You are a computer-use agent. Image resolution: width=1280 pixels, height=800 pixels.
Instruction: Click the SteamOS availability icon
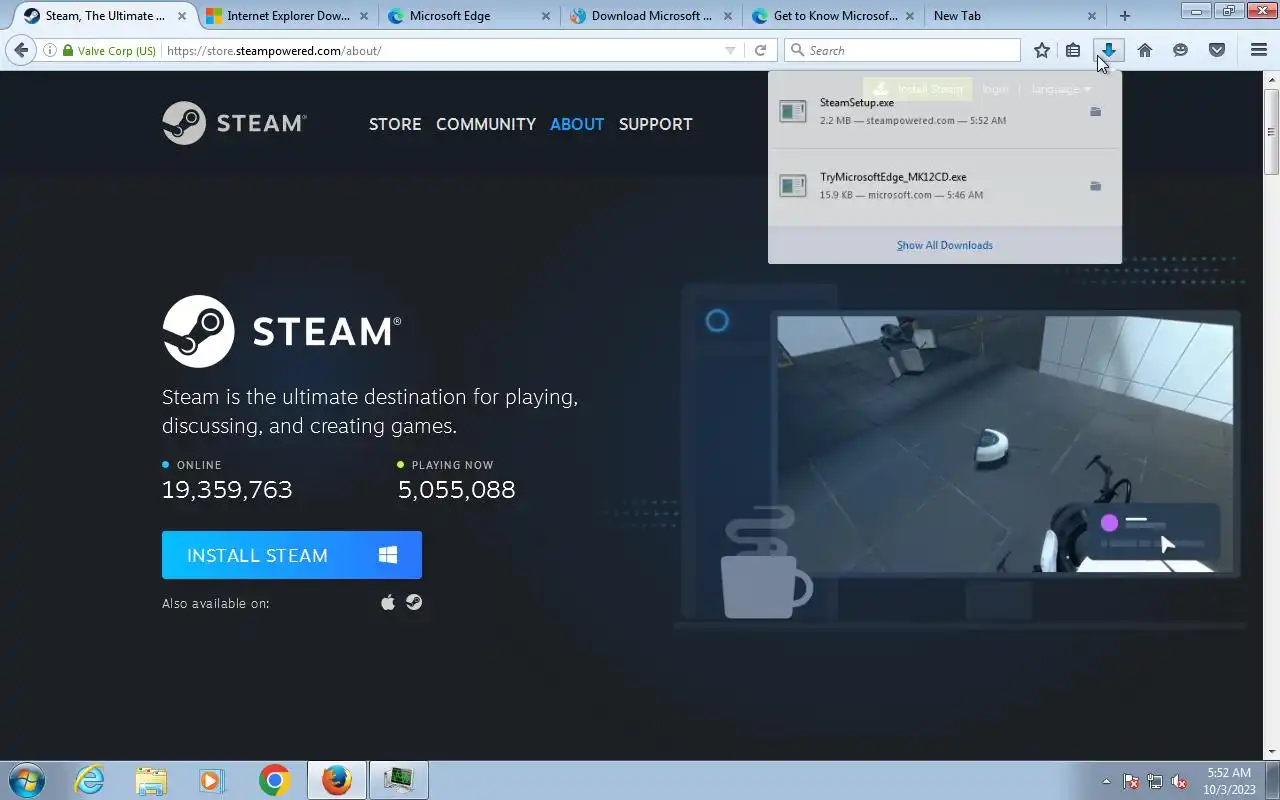point(414,602)
